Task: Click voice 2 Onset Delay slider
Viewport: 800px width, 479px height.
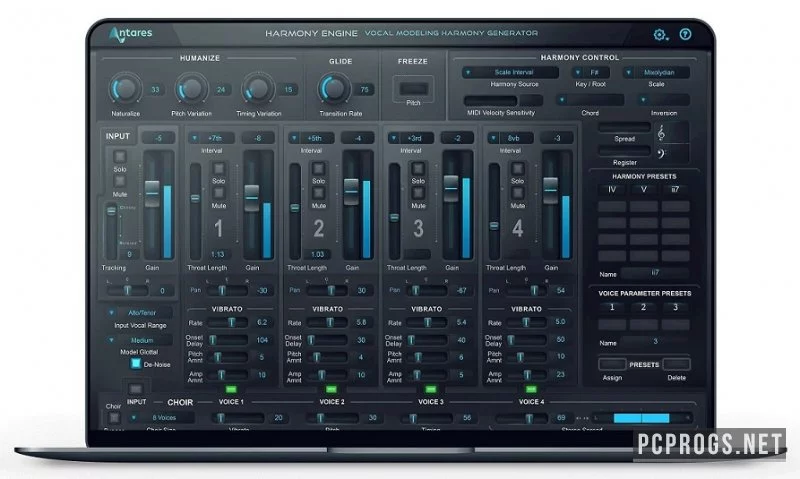Action: pos(327,340)
